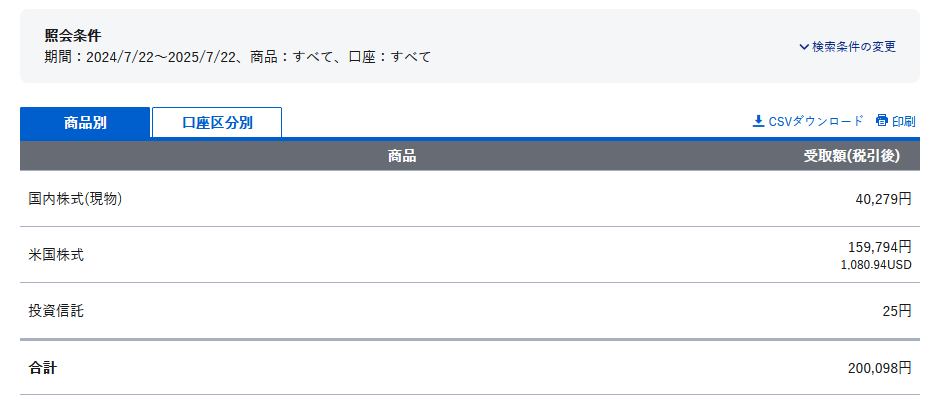Click the 印刷 link text
Screen dimensions: 942x403
[904, 121]
